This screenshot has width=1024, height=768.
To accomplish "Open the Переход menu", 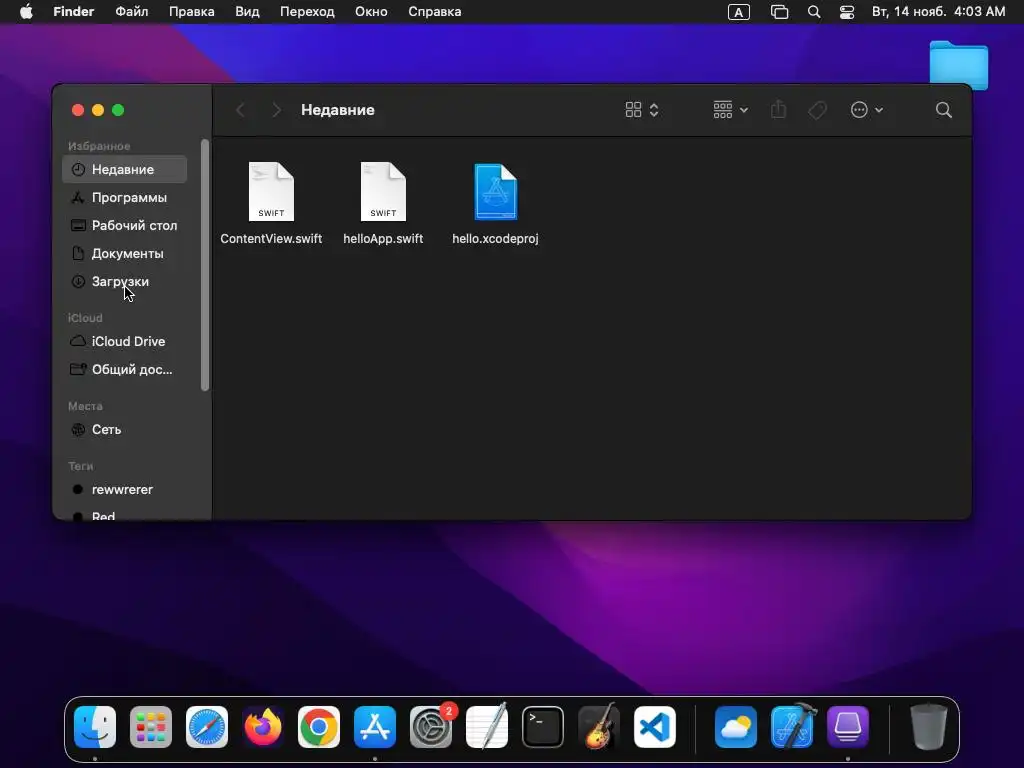I will click(307, 12).
